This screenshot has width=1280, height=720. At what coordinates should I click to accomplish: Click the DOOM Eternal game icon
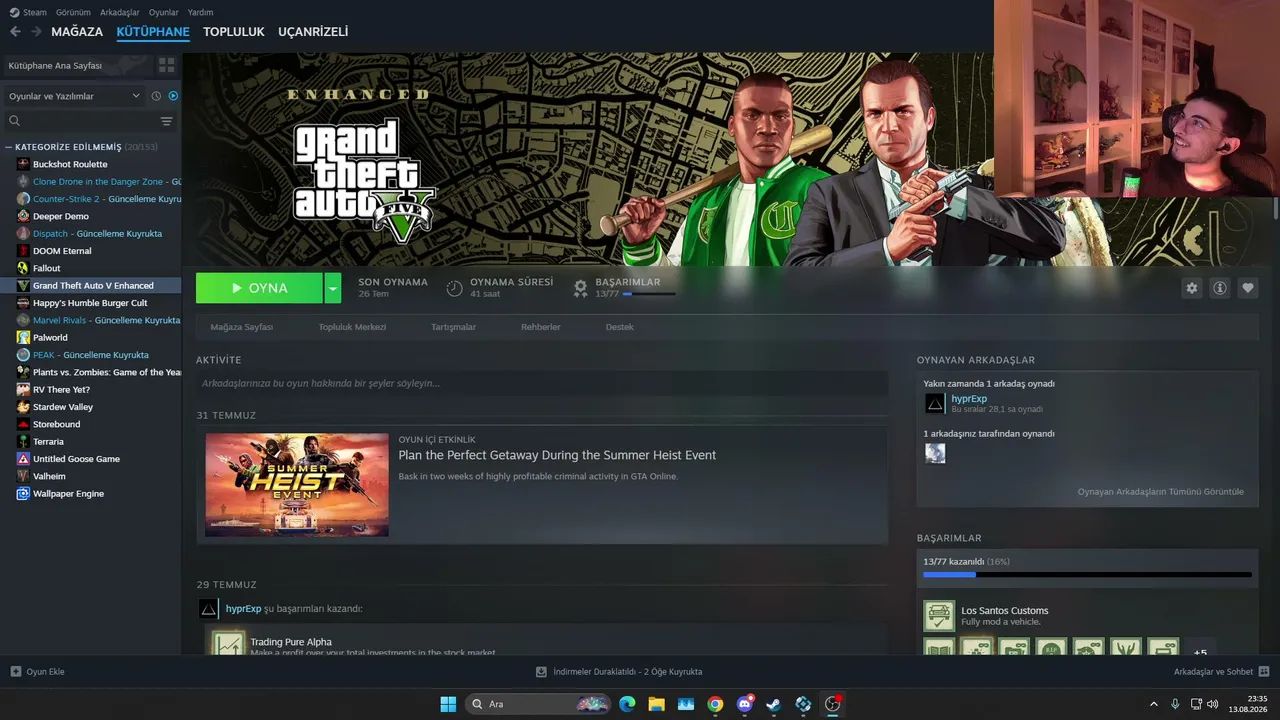[x=23, y=251]
